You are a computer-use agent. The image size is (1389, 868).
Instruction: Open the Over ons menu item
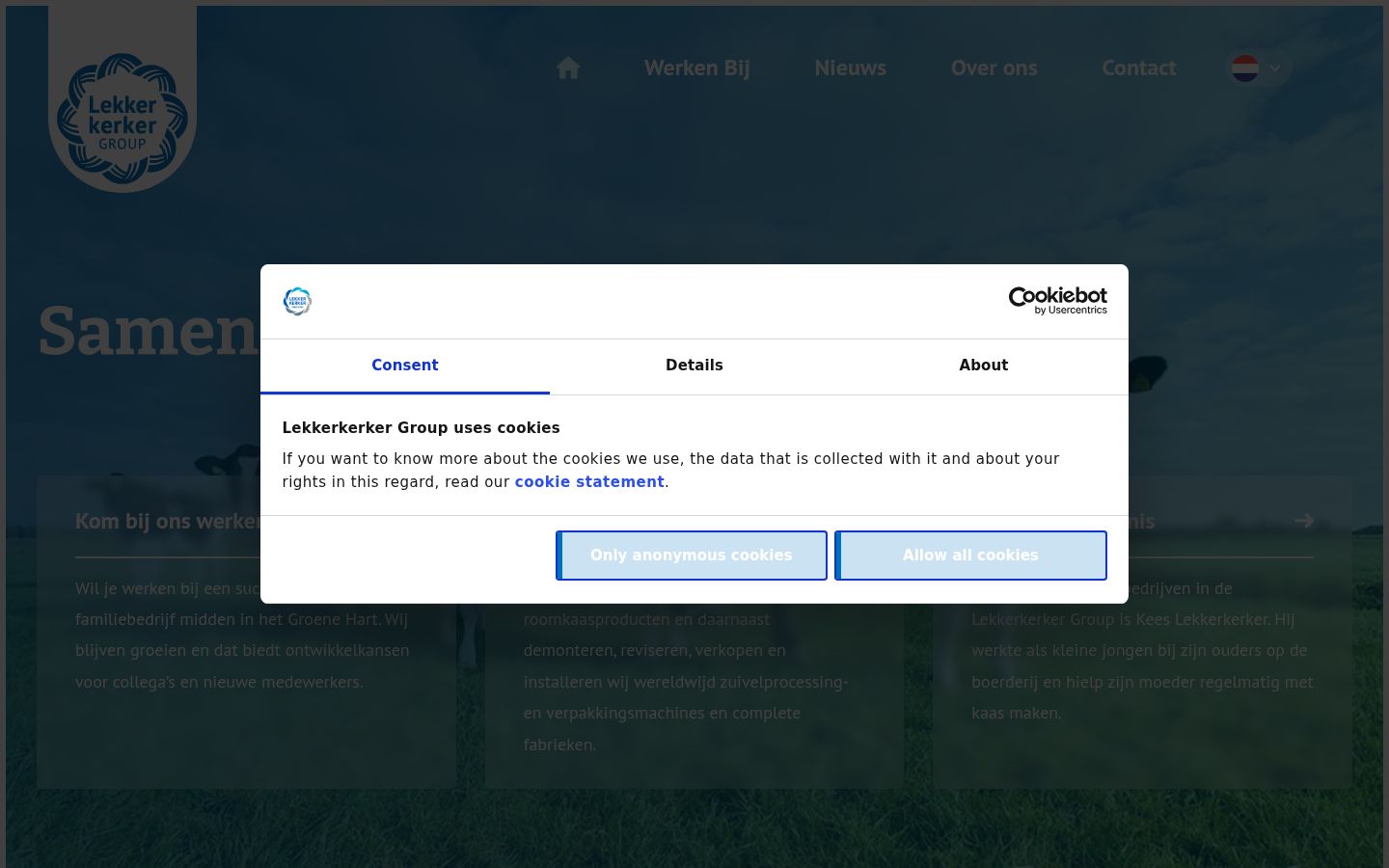pos(994,68)
